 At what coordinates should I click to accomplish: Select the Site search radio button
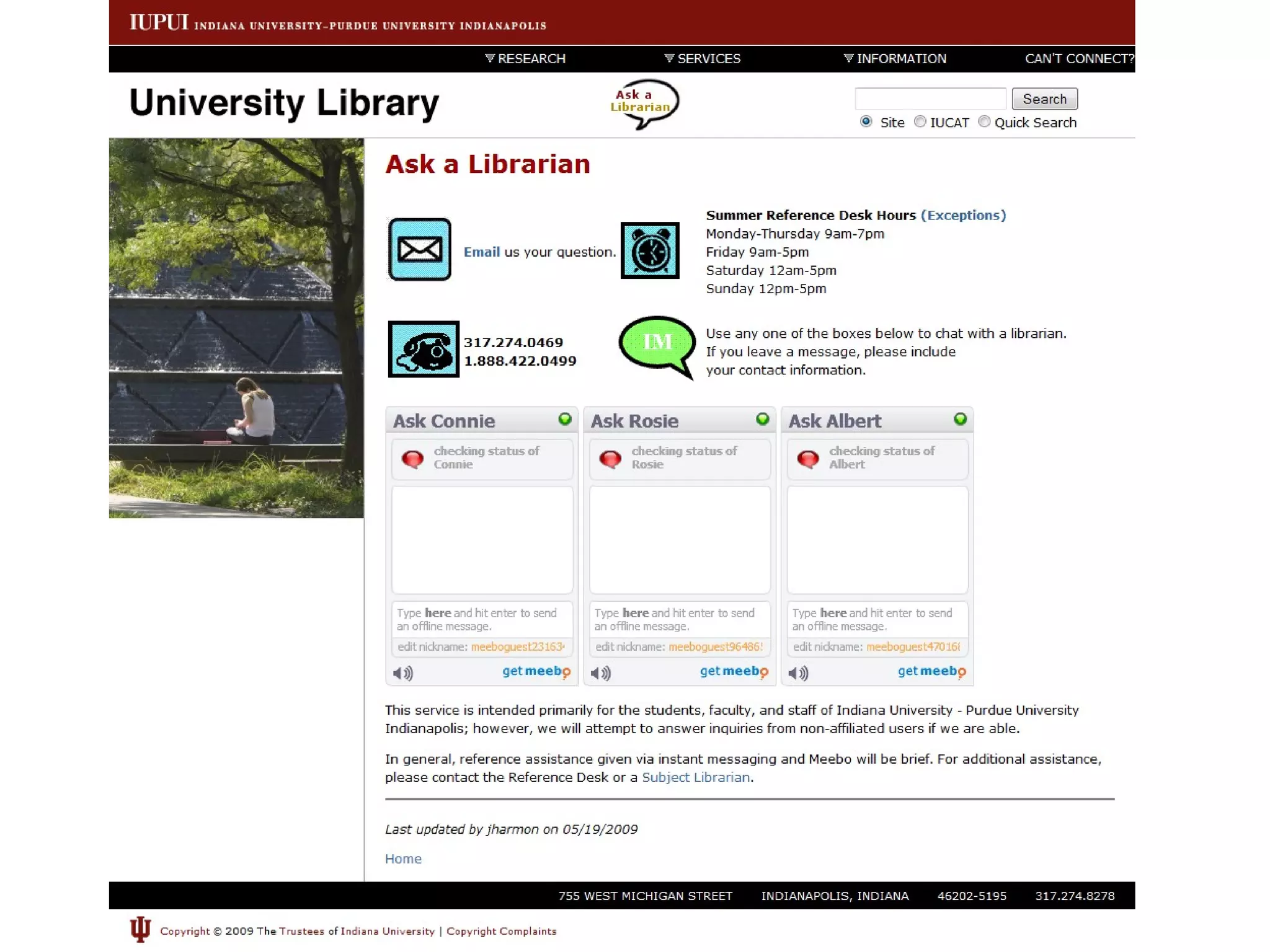[866, 121]
